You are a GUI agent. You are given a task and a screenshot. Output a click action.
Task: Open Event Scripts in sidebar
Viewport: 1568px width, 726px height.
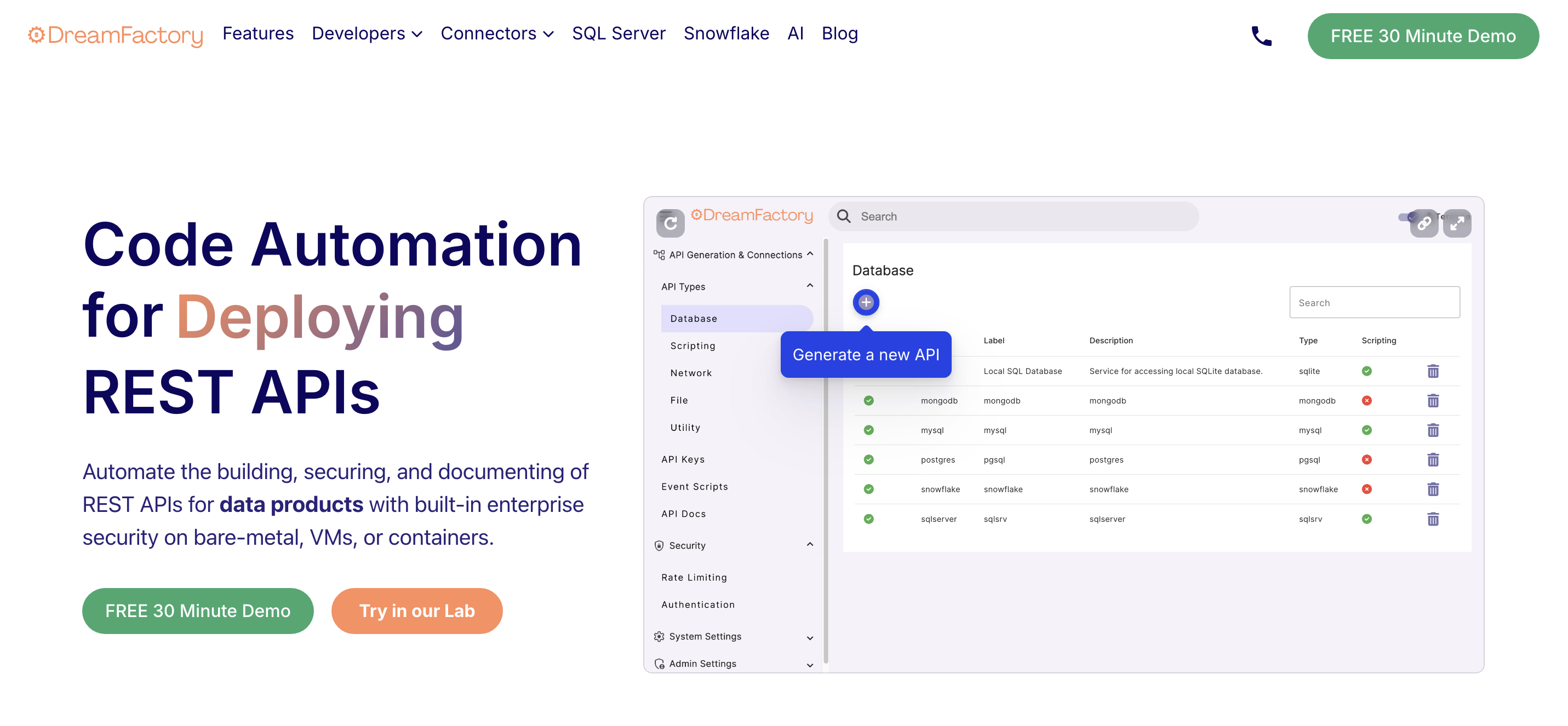[x=695, y=487]
